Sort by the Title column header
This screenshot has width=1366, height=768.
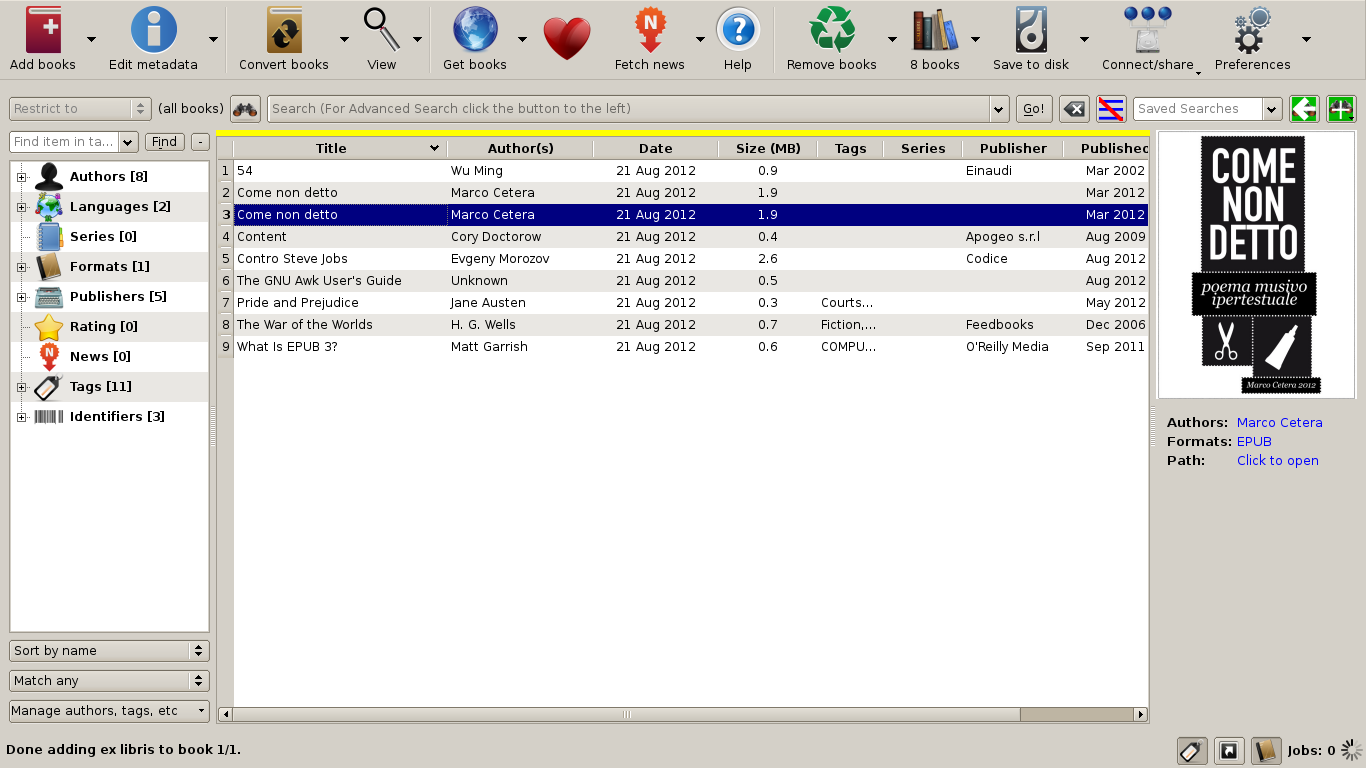click(x=340, y=149)
